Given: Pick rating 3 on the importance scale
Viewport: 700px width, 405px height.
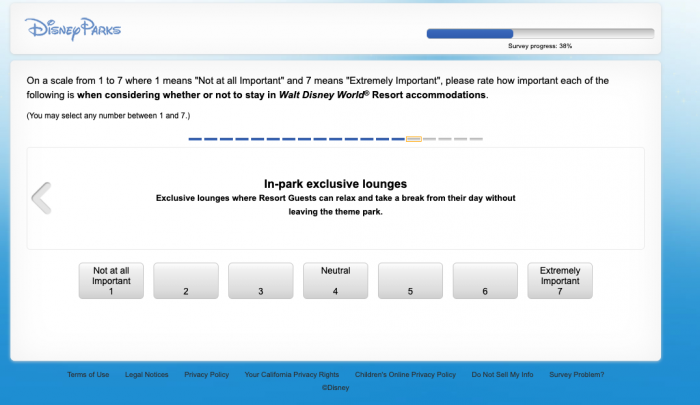Looking at the screenshot, I should coord(260,281).
